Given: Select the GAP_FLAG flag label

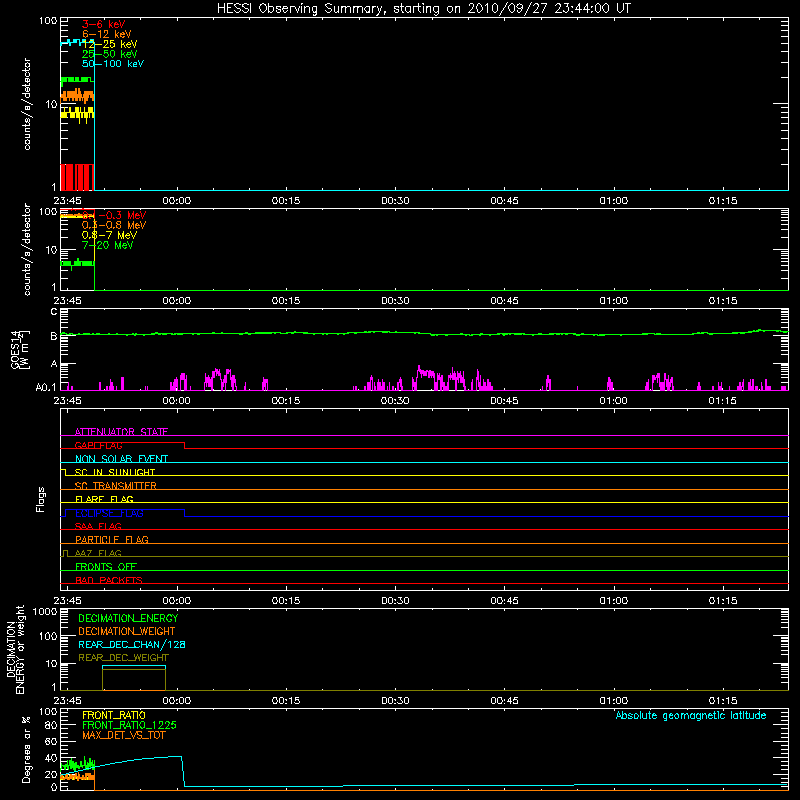Looking at the screenshot, I should tap(98, 445).
